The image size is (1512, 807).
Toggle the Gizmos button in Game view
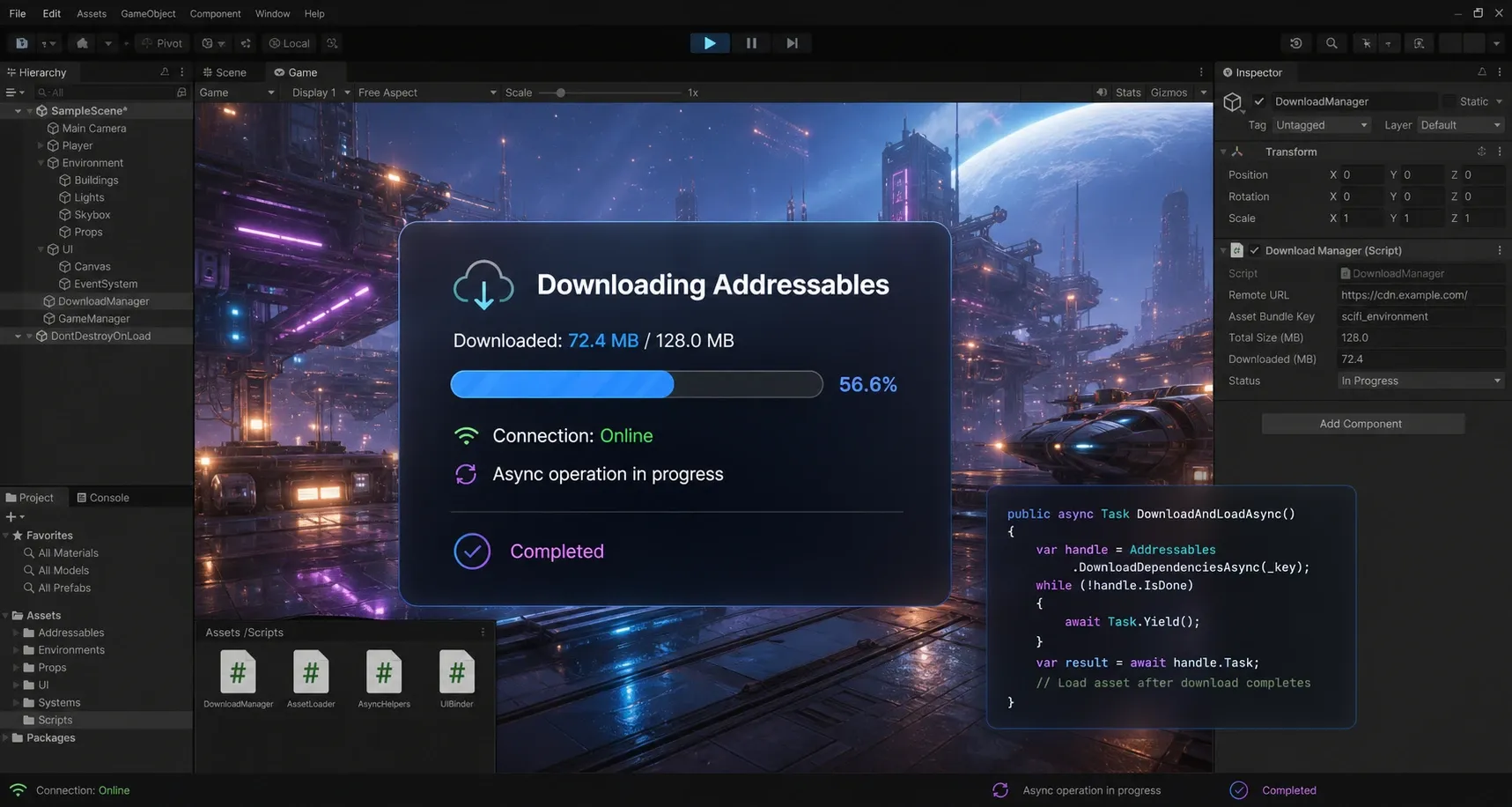pos(1169,93)
